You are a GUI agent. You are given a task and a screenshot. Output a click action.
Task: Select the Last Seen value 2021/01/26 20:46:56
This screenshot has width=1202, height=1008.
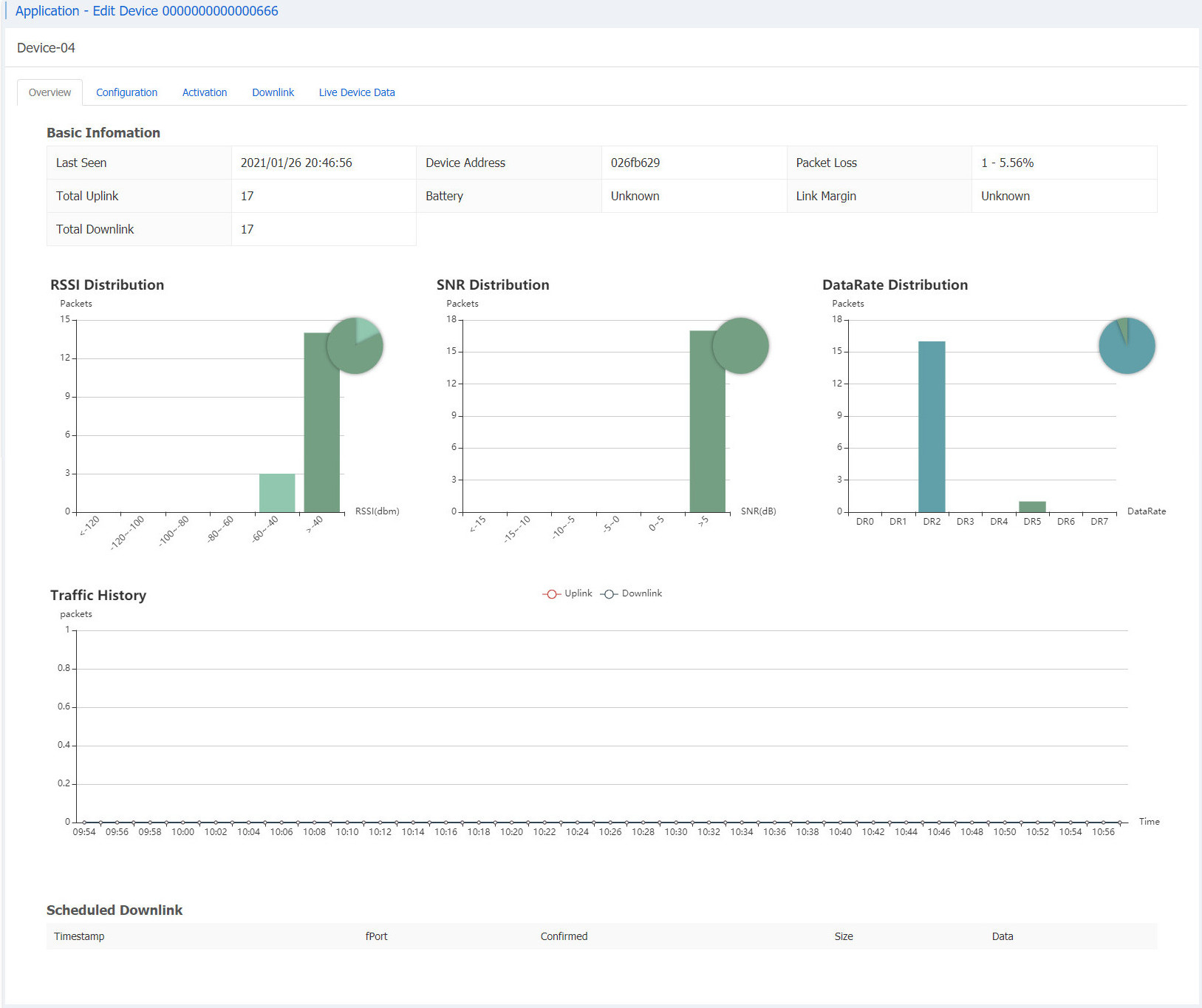[296, 163]
